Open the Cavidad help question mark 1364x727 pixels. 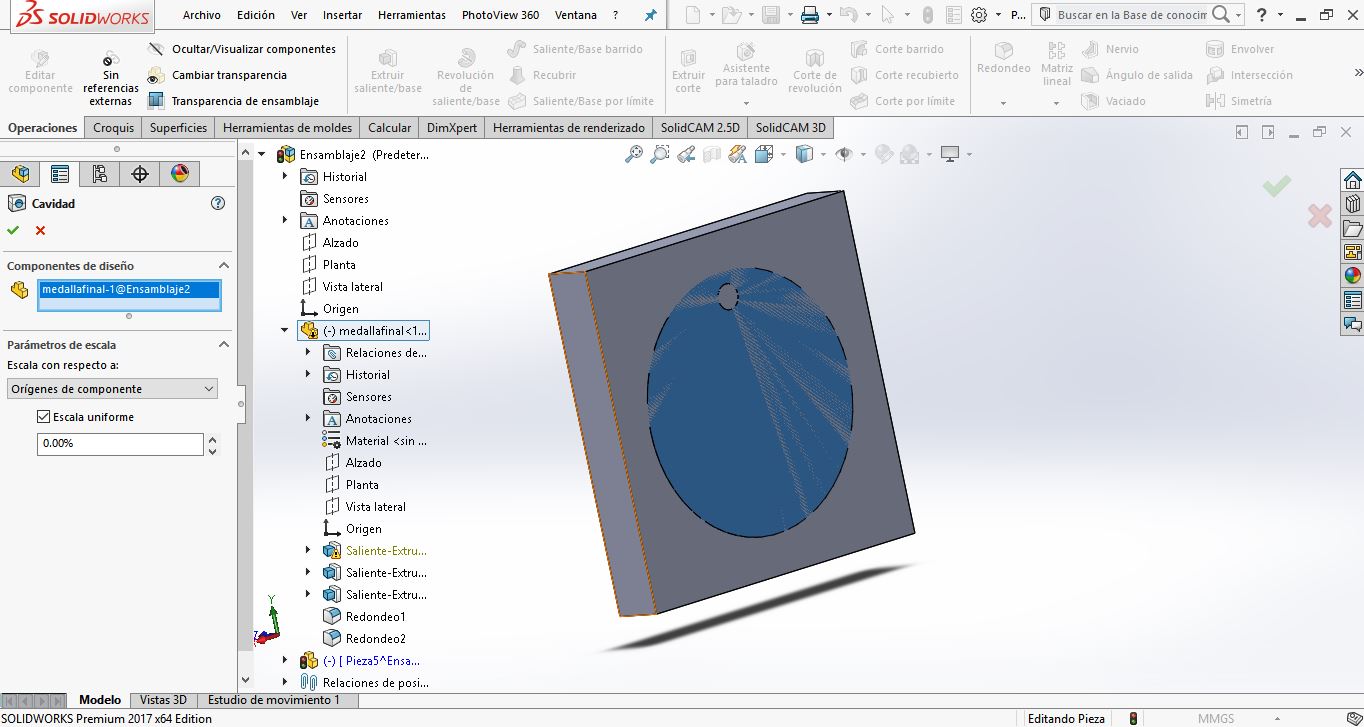click(218, 203)
